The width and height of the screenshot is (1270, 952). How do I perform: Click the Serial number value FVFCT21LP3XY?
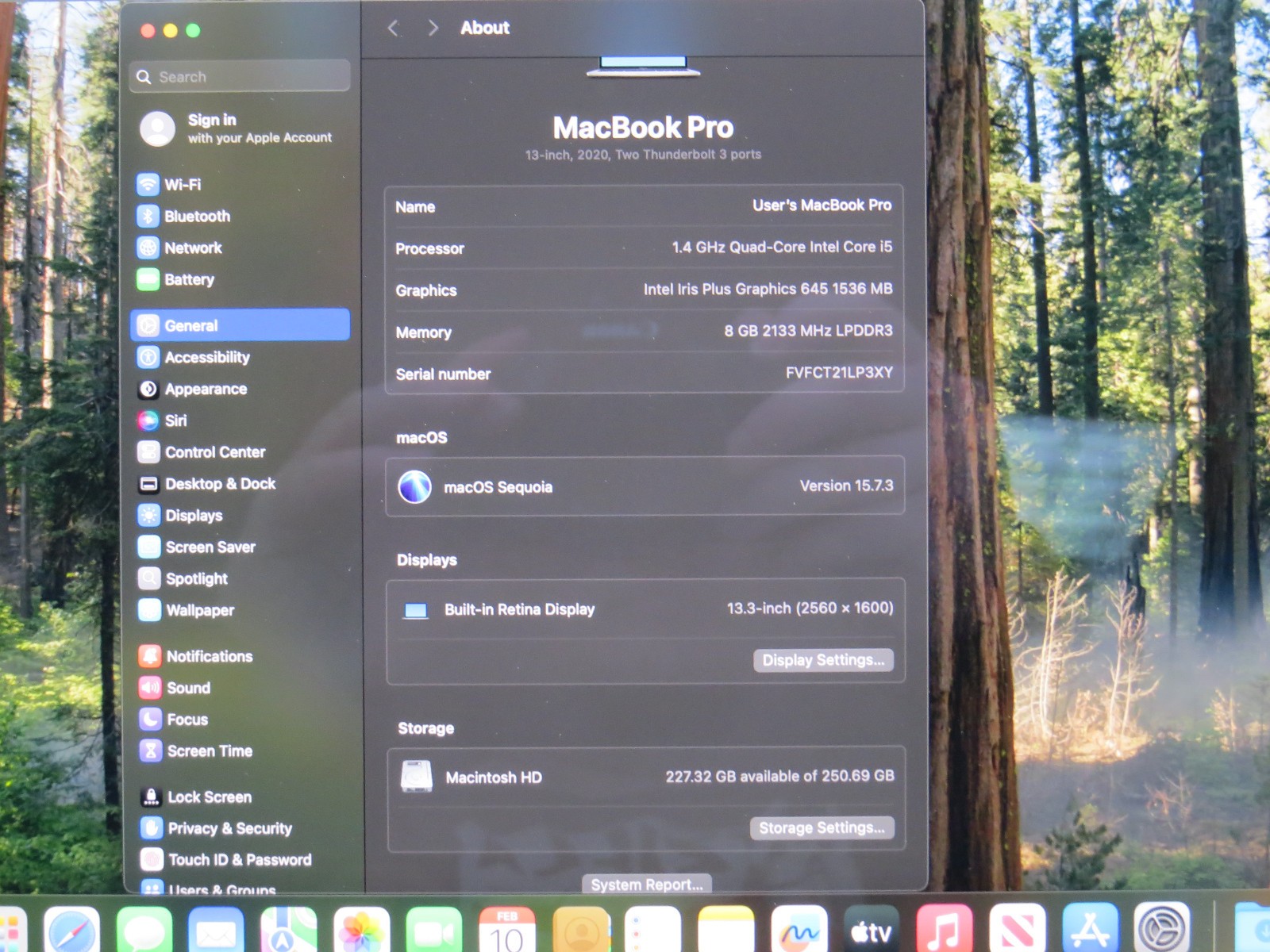(839, 373)
